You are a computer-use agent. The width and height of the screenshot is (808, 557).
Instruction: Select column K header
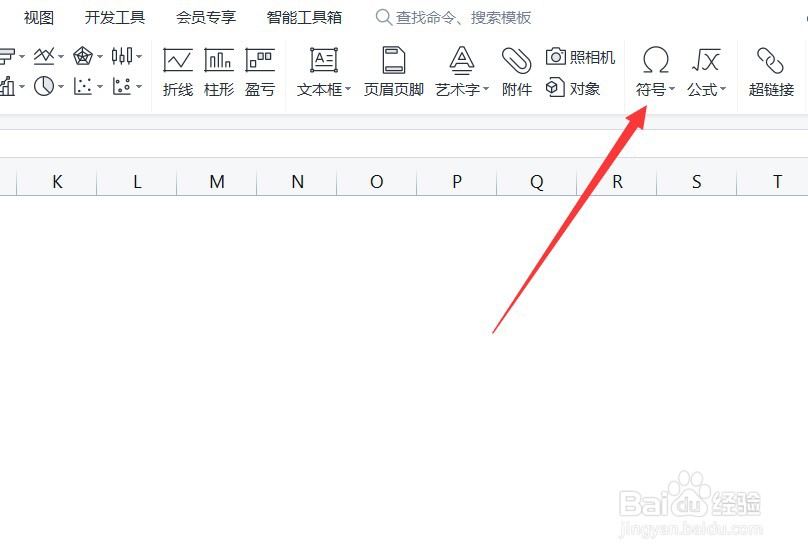click(x=57, y=181)
